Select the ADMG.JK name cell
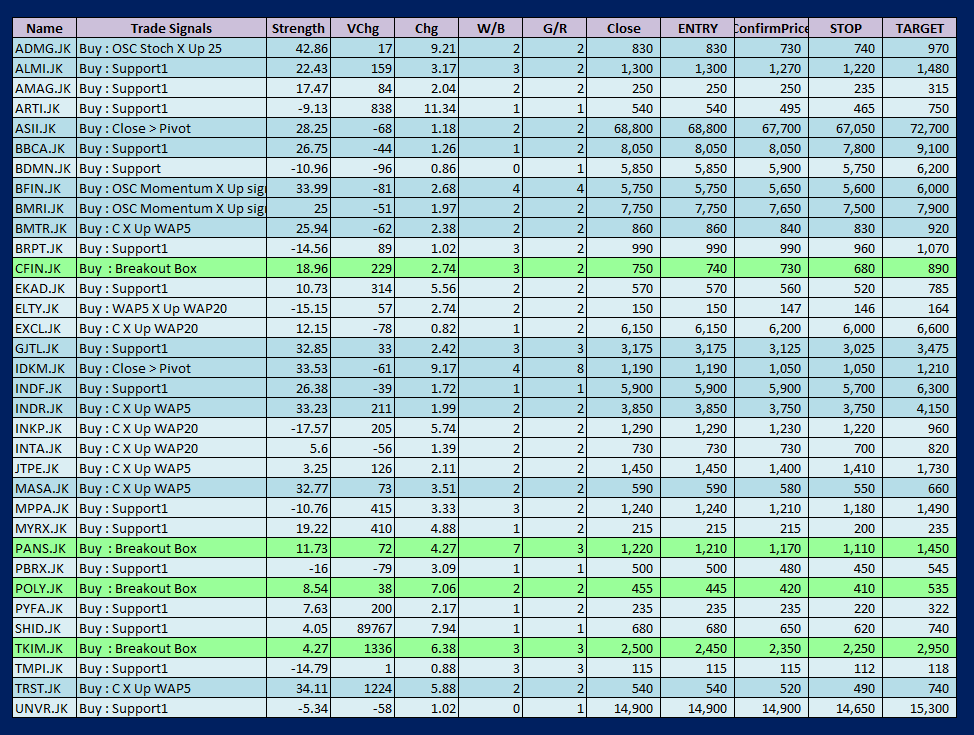Image resolution: width=974 pixels, height=735 pixels. click(x=45, y=48)
